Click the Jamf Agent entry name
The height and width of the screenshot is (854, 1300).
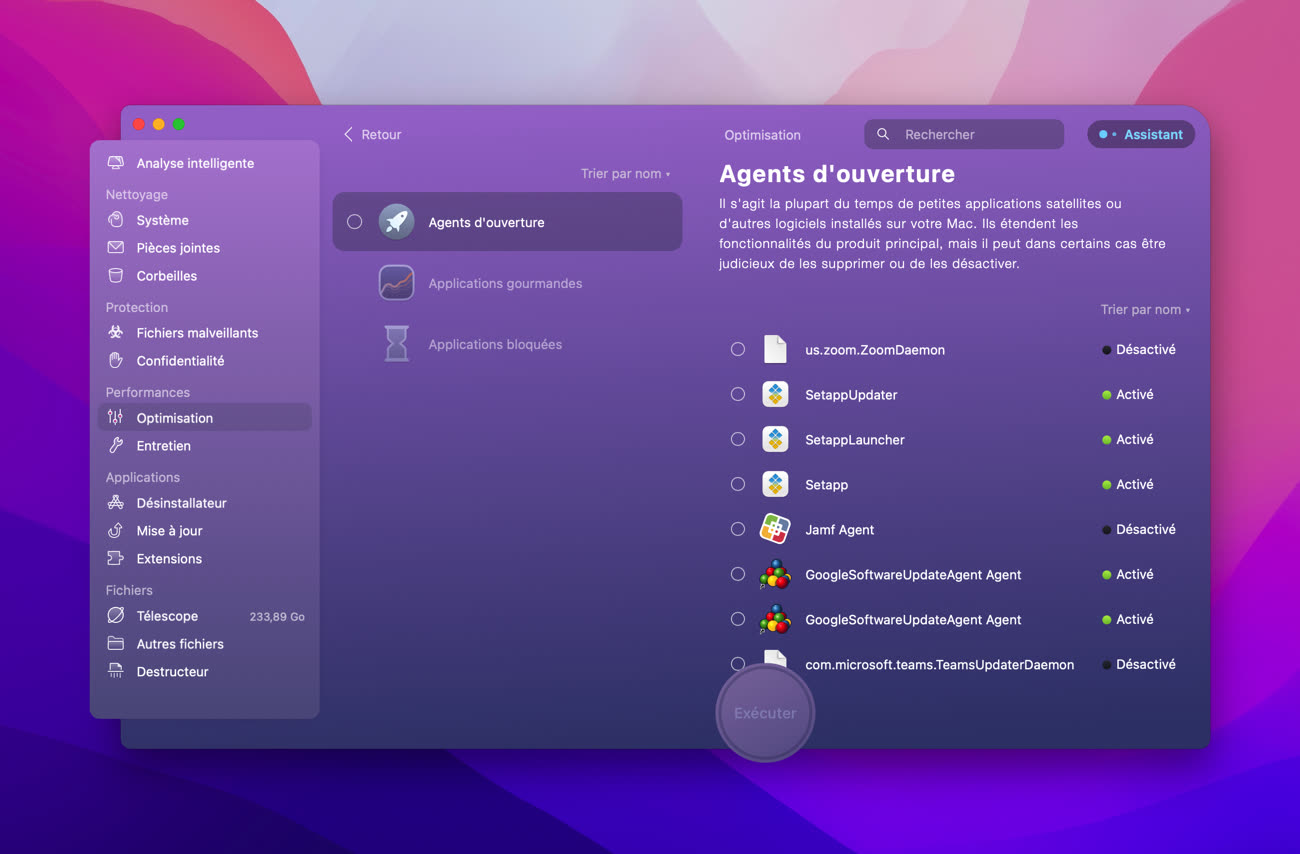point(840,529)
